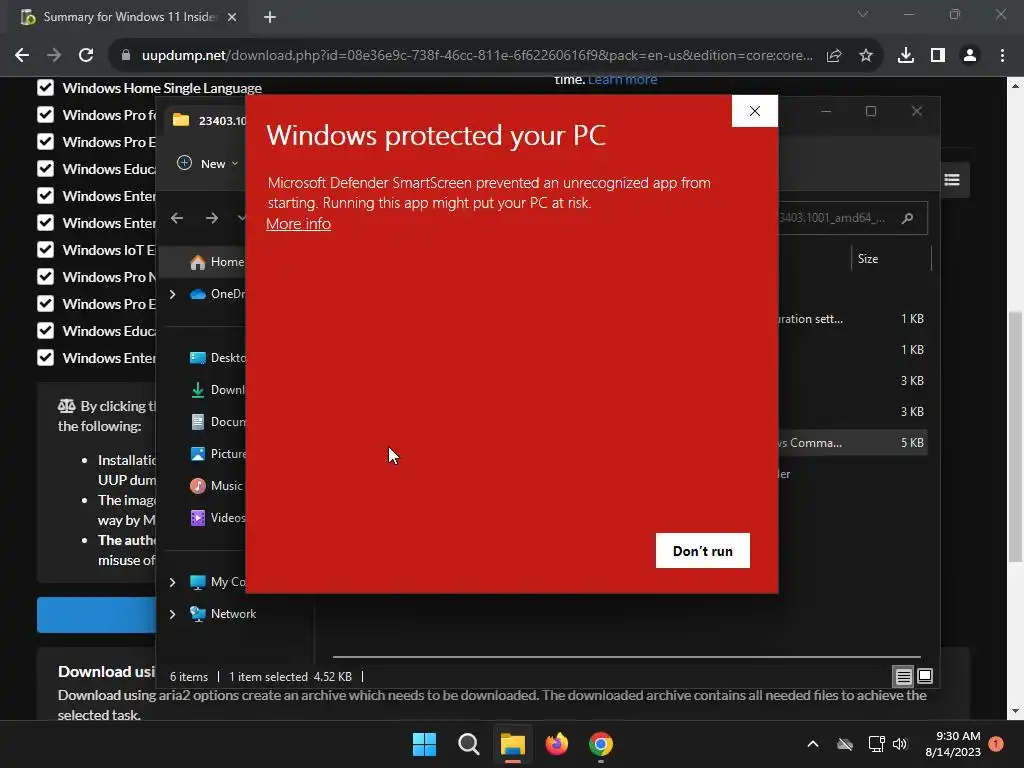Go back in File Explorer
Screen dimensions: 1024x768
(177, 218)
